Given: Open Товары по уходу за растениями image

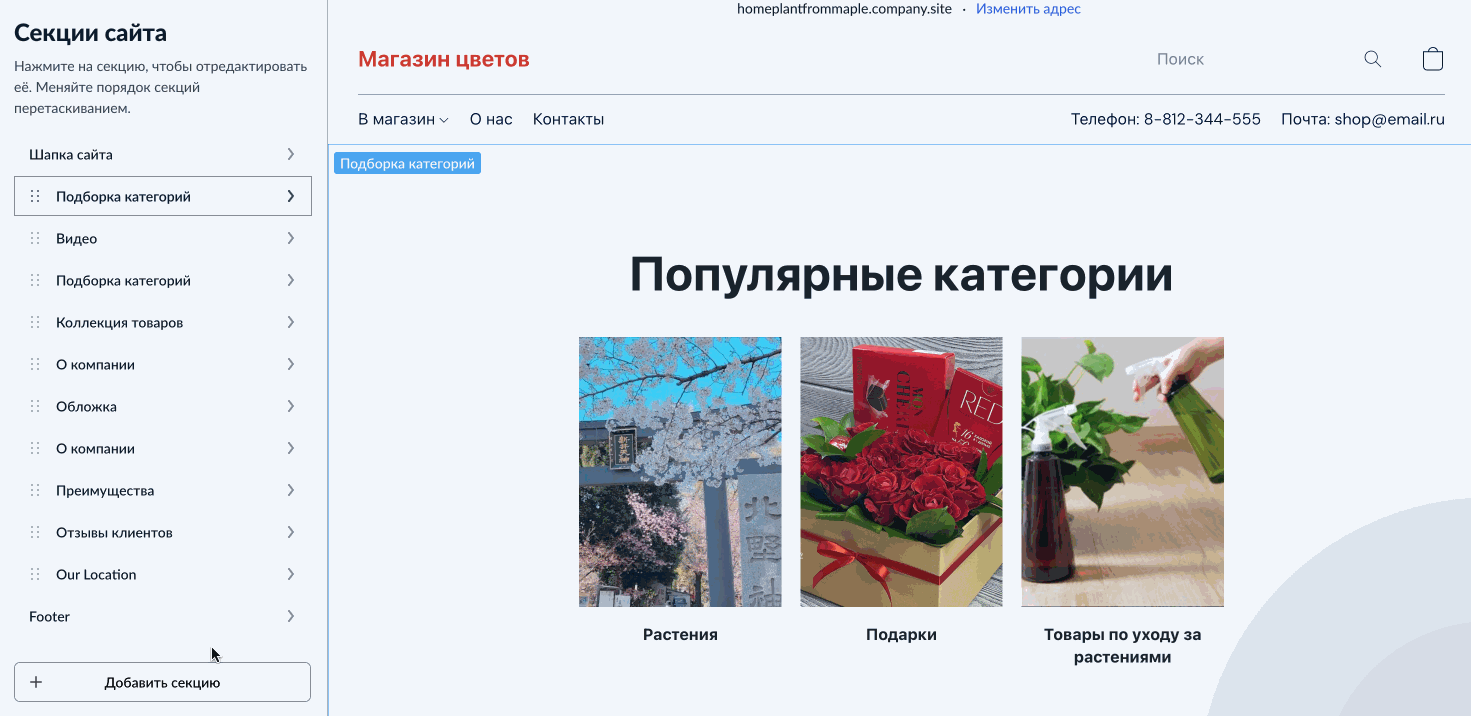Looking at the screenshot, I should click(1122, 471).
